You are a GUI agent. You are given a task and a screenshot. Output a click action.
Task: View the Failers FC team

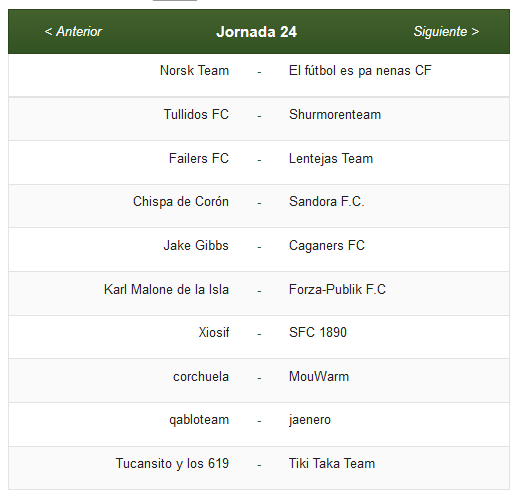coord(199,158)
